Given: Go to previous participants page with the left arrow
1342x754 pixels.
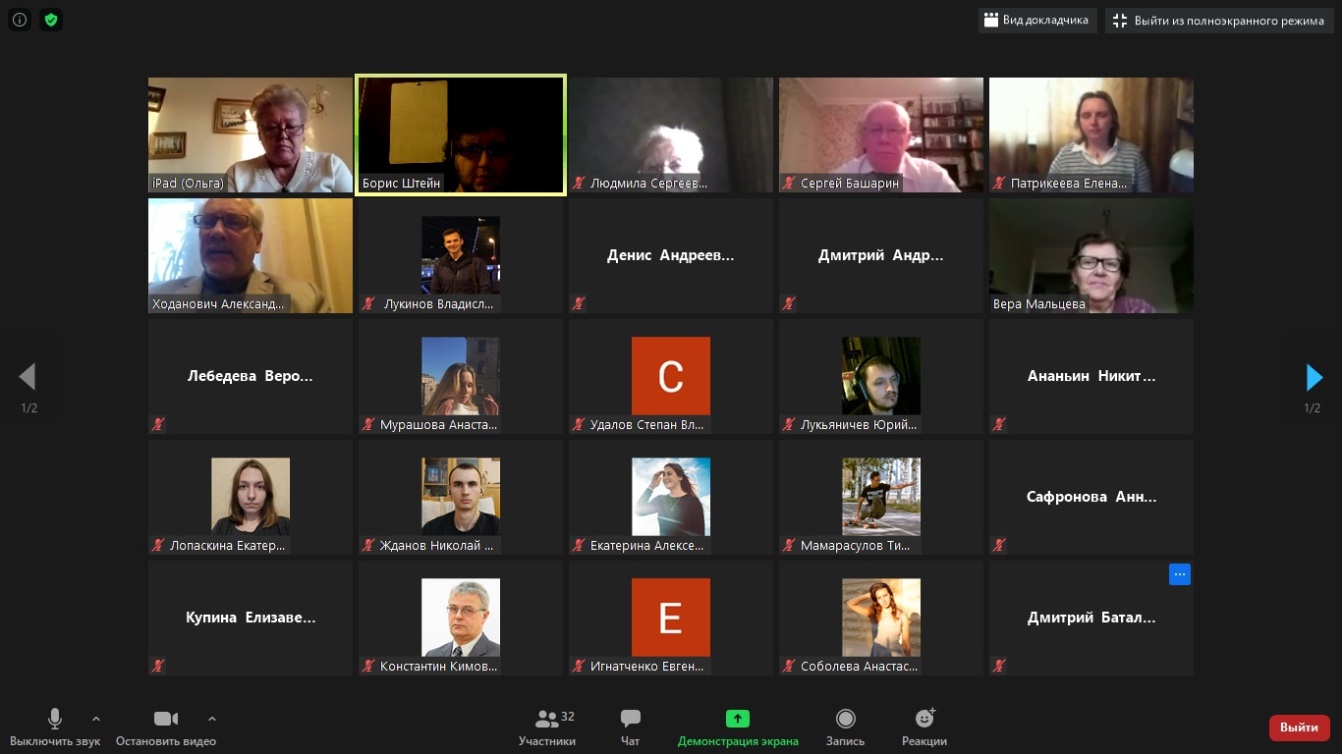Looking at the screenshot, I should [27, 377].
